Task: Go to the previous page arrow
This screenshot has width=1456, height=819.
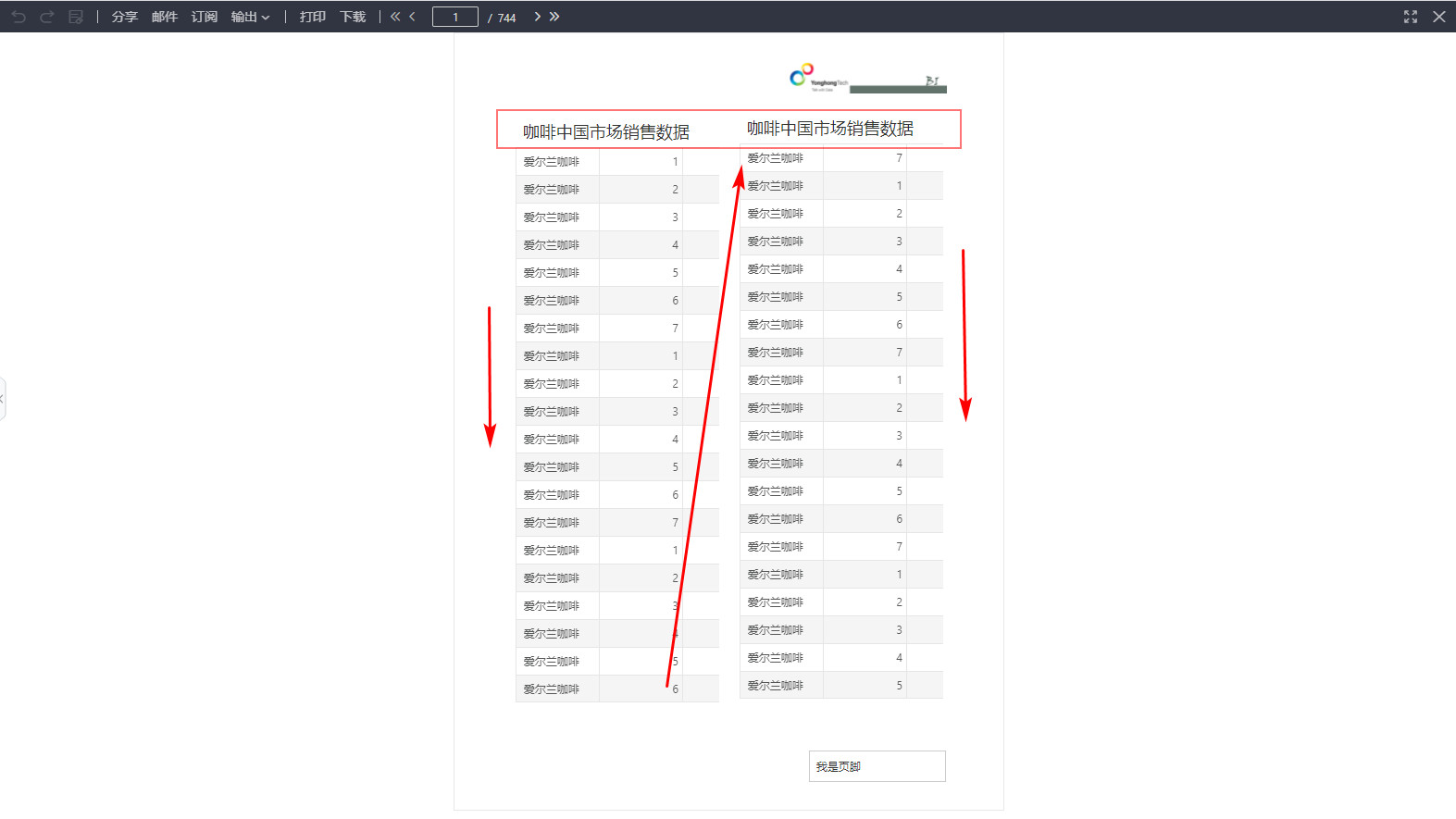Action: point(412,17)
